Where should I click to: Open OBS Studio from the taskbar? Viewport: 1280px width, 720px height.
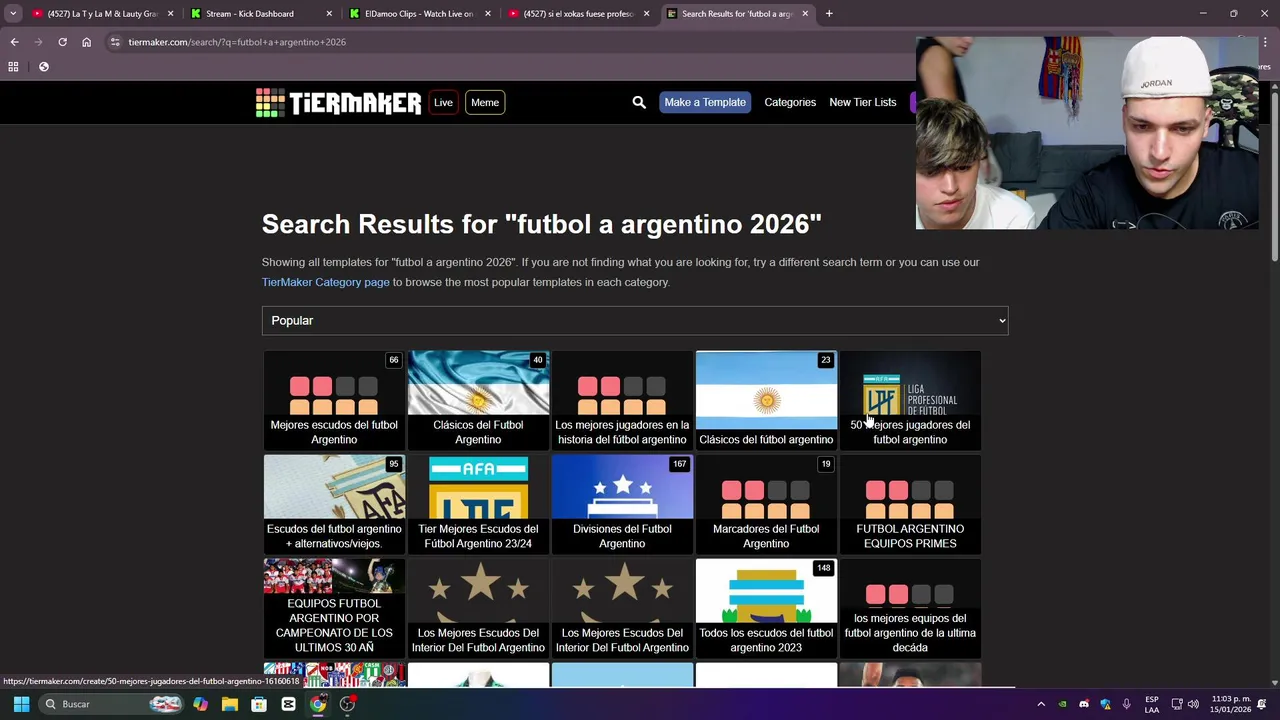347,704
